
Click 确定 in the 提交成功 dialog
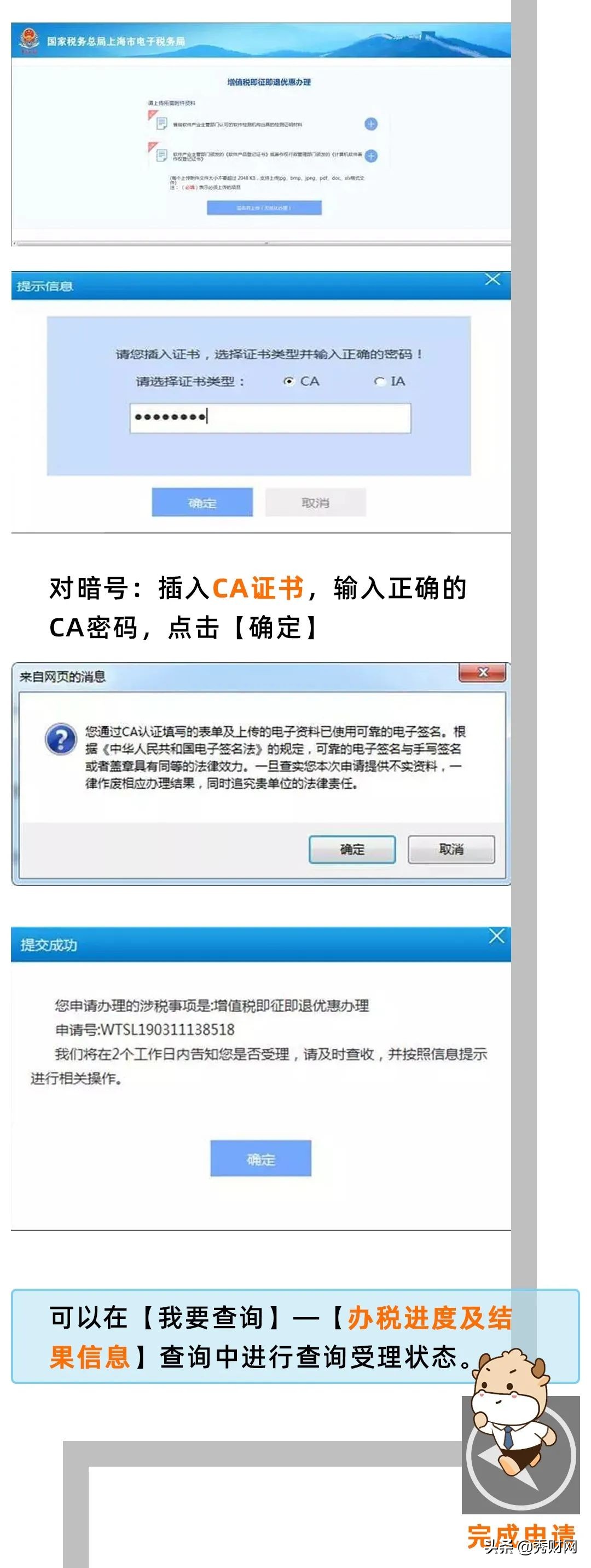(x=261, y=1158)
